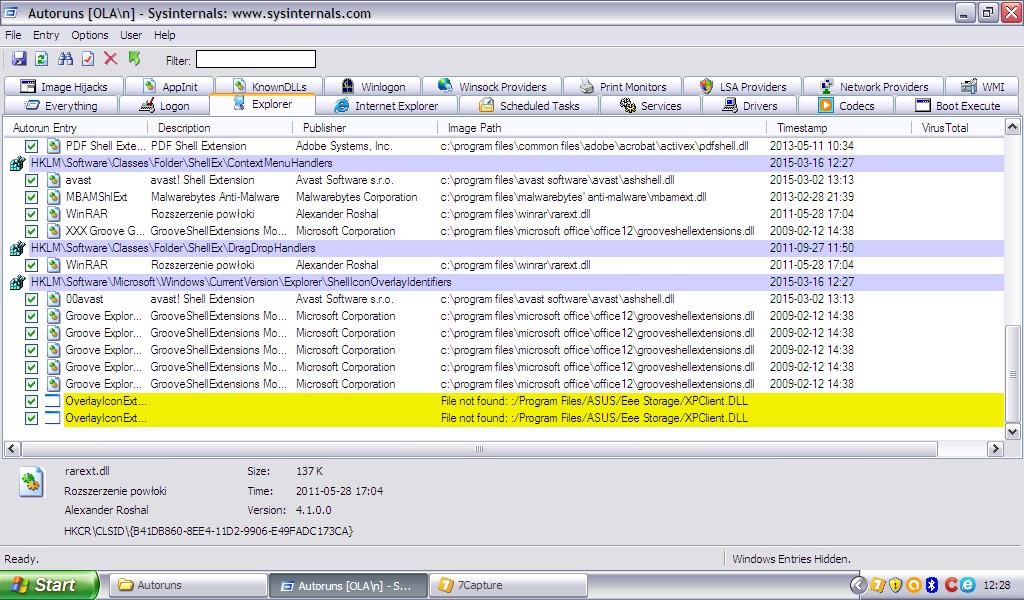This screenshot has height=600, width=1024.
Task: Open the Services tab
Action: pos(650,106)
